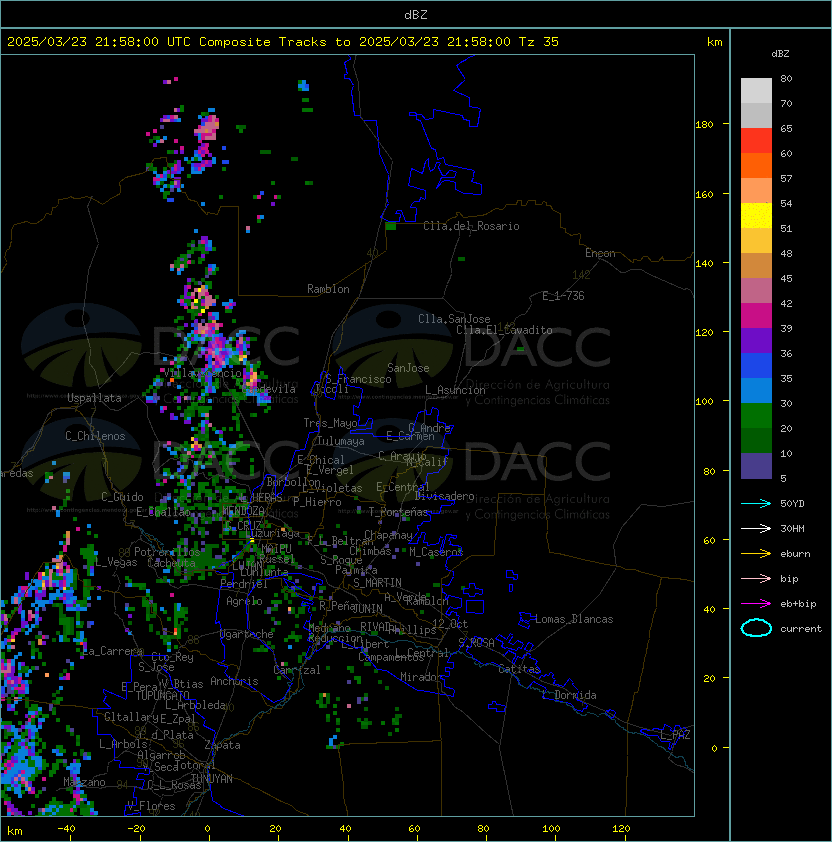Click the cyan 50YD arrow legend icon
Image resolution: width=832 pixels, height=842 pixels.
[x=756, y=504]
